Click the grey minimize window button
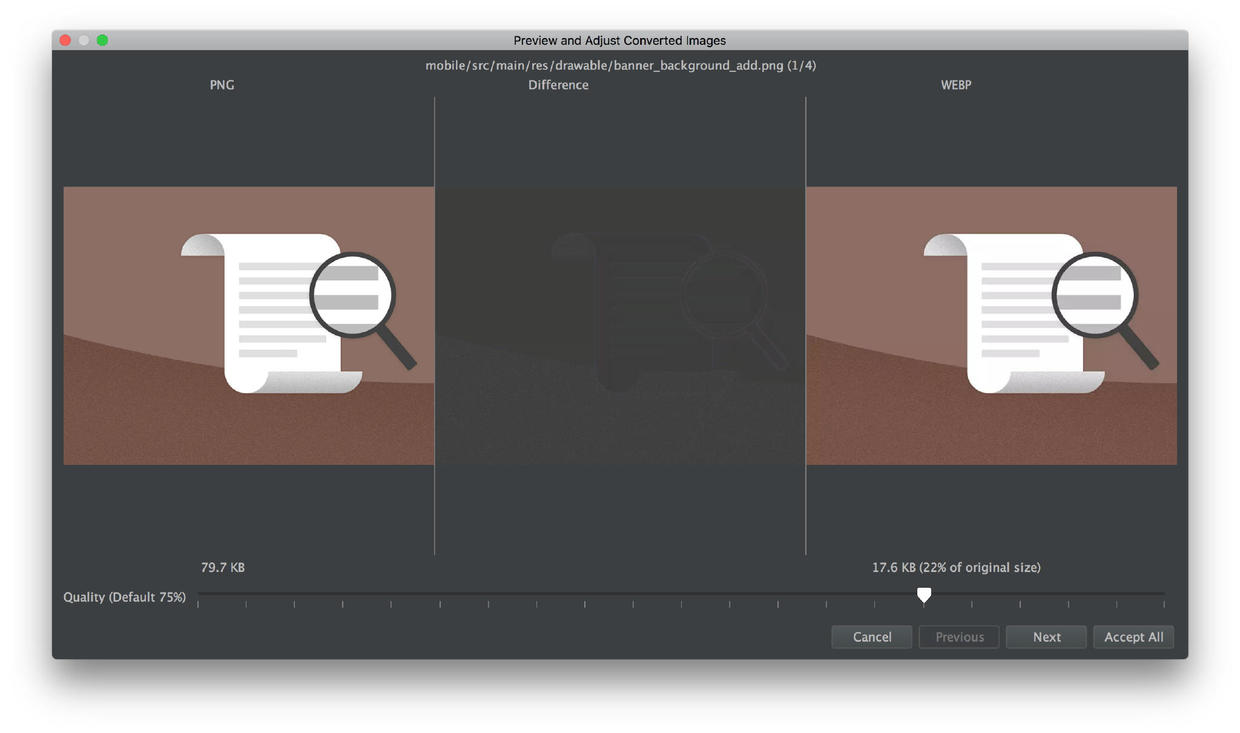The height and width of the screenshot is (733, 1240). pos(84,40)
